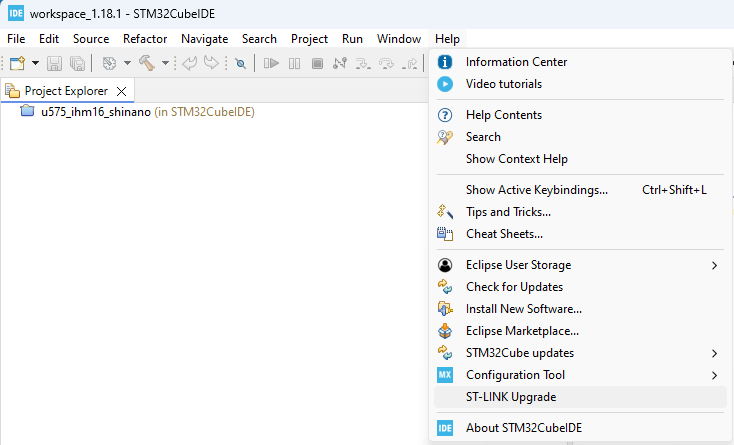Click the STM32CubeIDE title bar app icon
734x445 pixels.
(x=16, y=13)
